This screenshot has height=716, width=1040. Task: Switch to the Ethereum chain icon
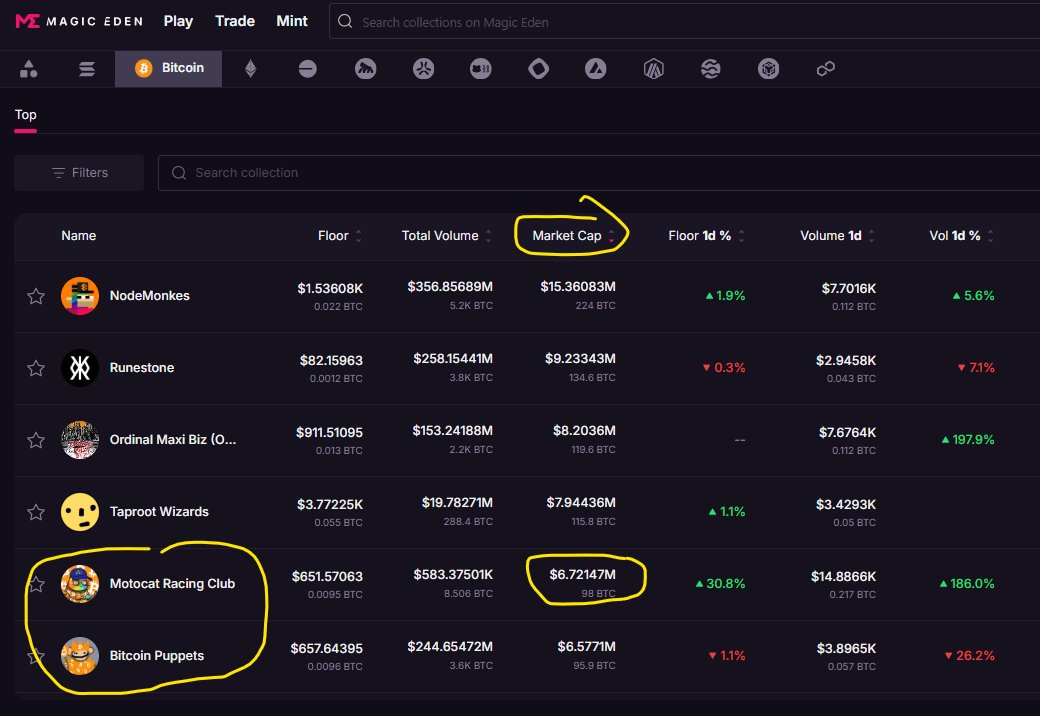[x=251, y=68]
